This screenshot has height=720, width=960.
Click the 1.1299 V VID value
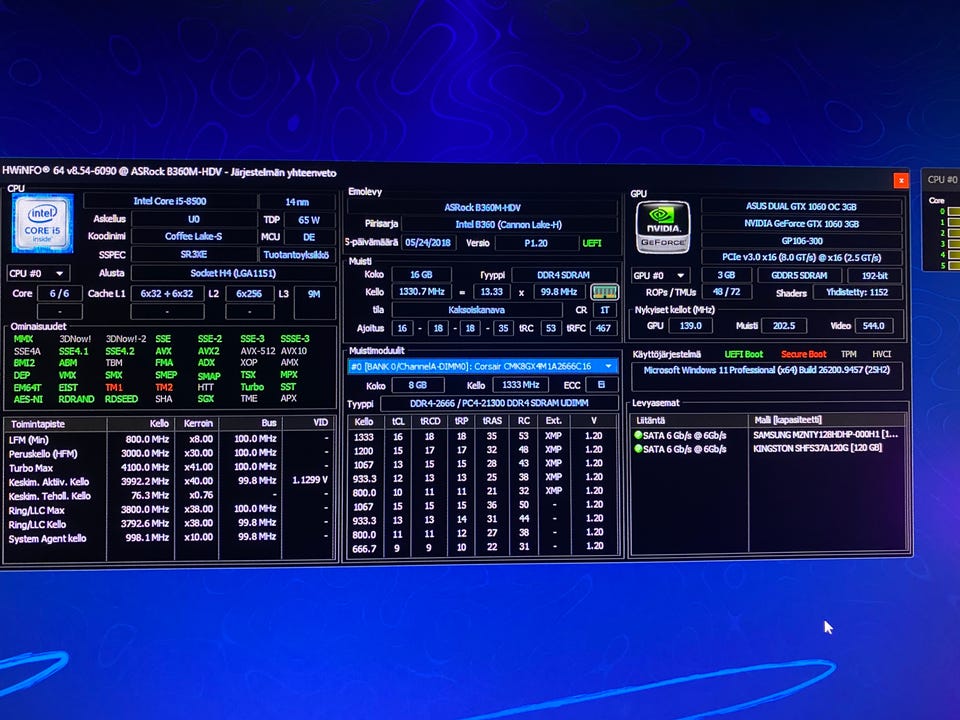click(309, 480)
